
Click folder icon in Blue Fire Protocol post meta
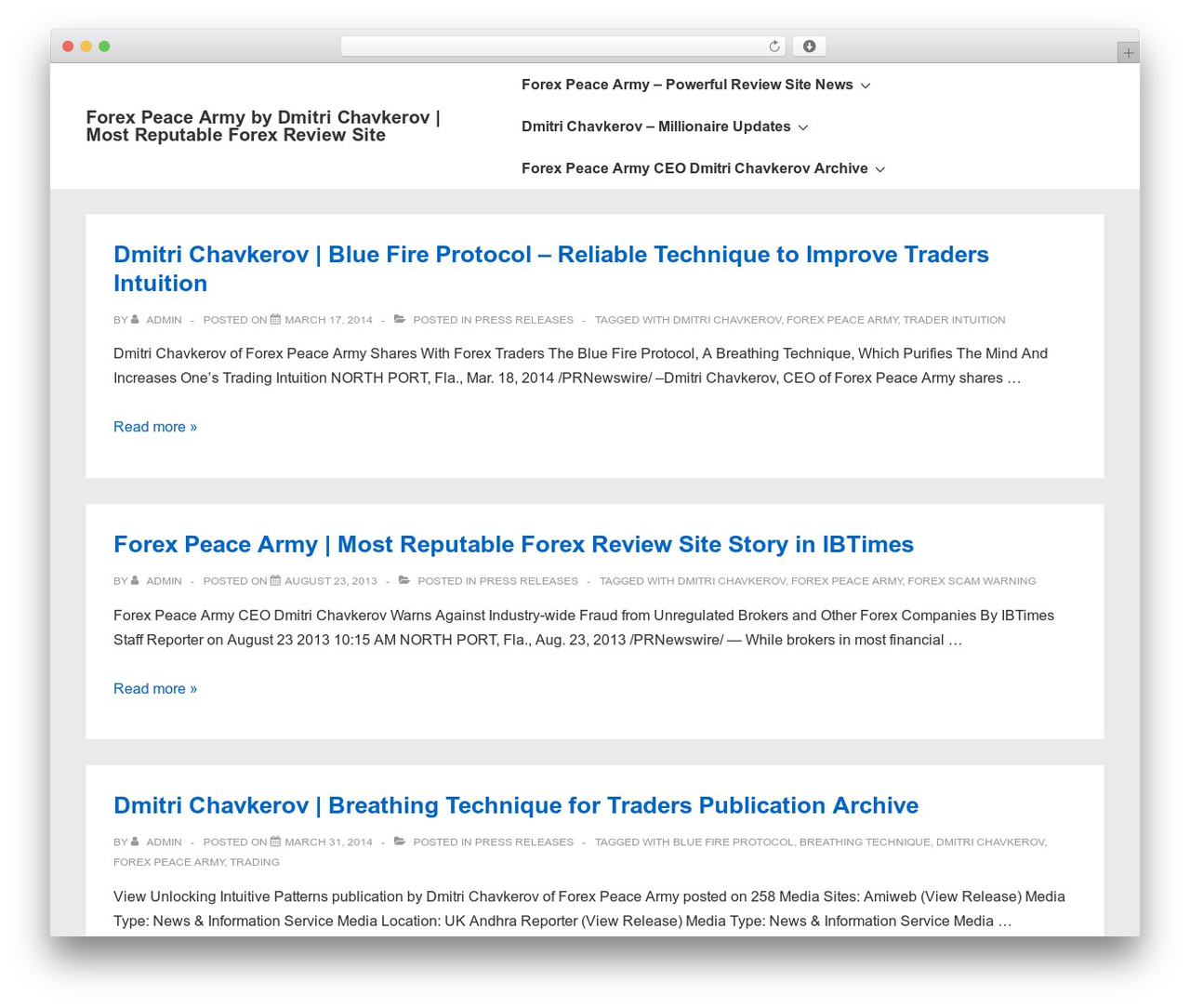tap(400, 319)
